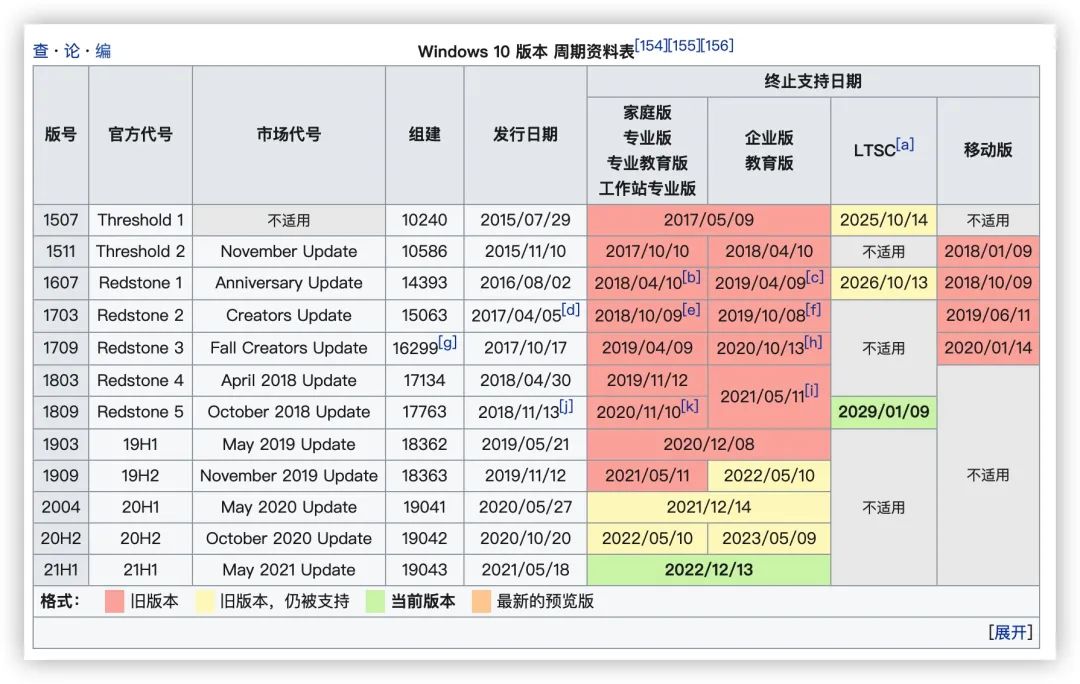Click the green end date 2022/12/13

pos(709,570)
